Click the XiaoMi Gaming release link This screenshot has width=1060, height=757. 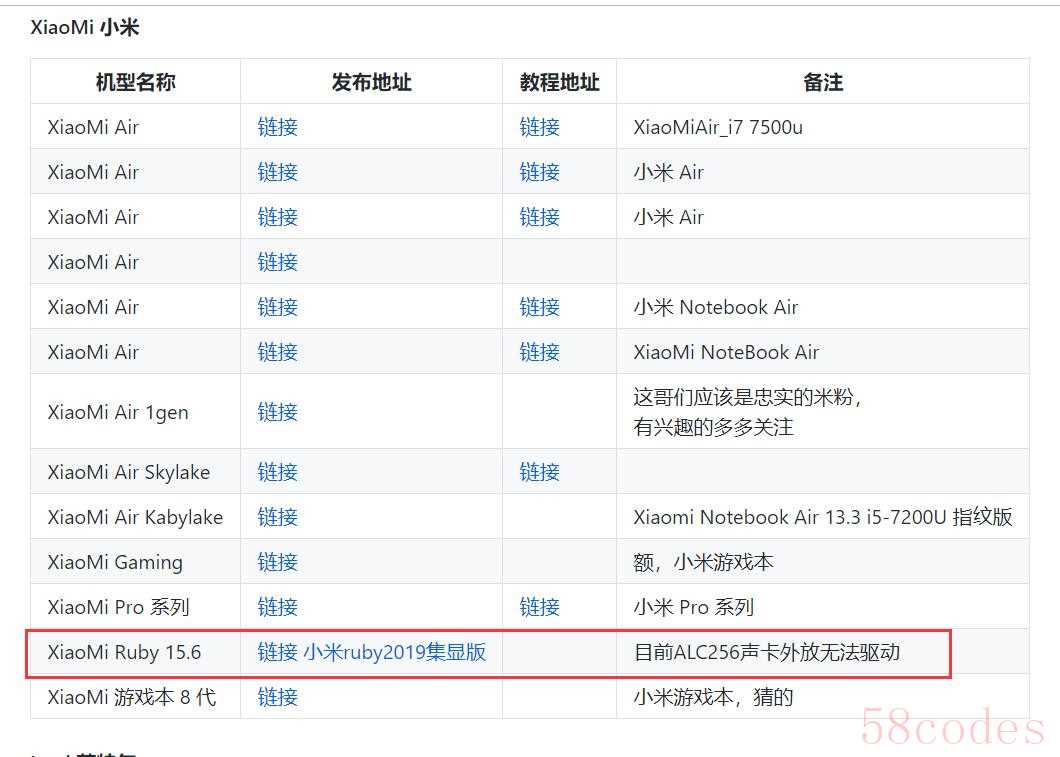[x=277, y=562]
